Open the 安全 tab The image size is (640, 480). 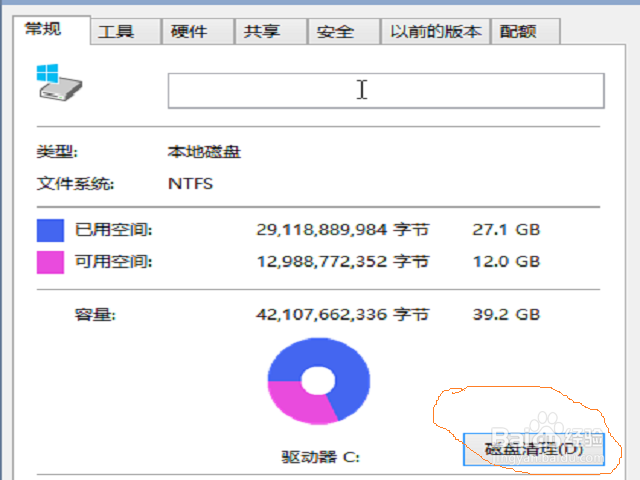click(344, 31)
